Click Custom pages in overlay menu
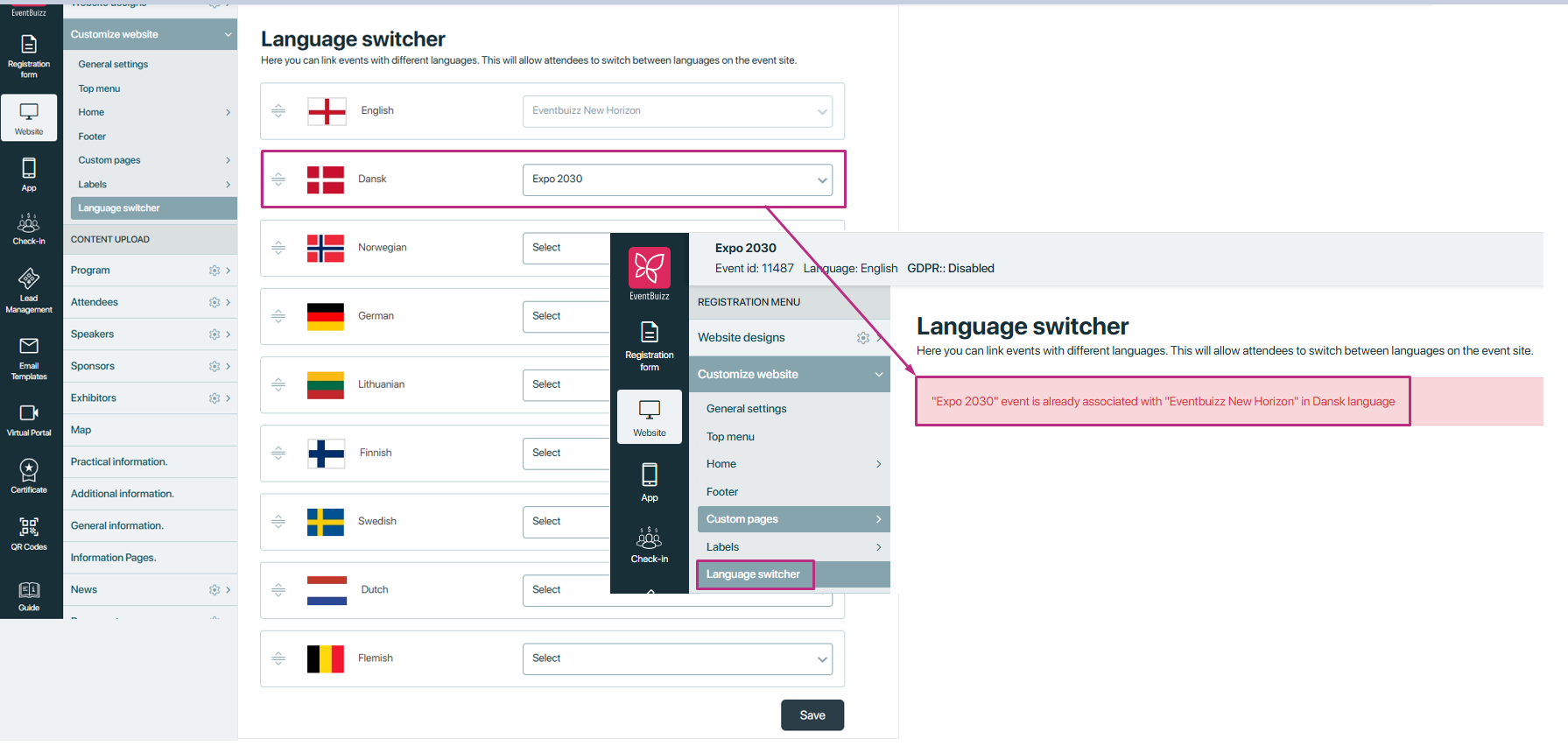Image resolution: width=1568 pixels, height=746 pixels. (x=794, y=519)
